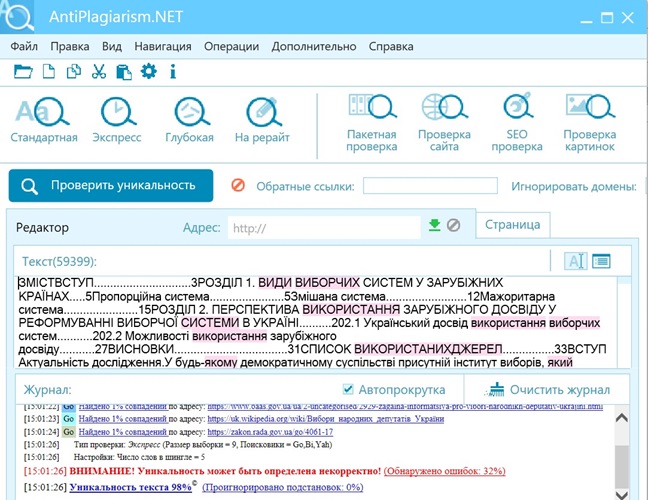Start Стандартная check
Viewport: 648px width, 500px height.
pyautogui.click(x=44, y=120)
